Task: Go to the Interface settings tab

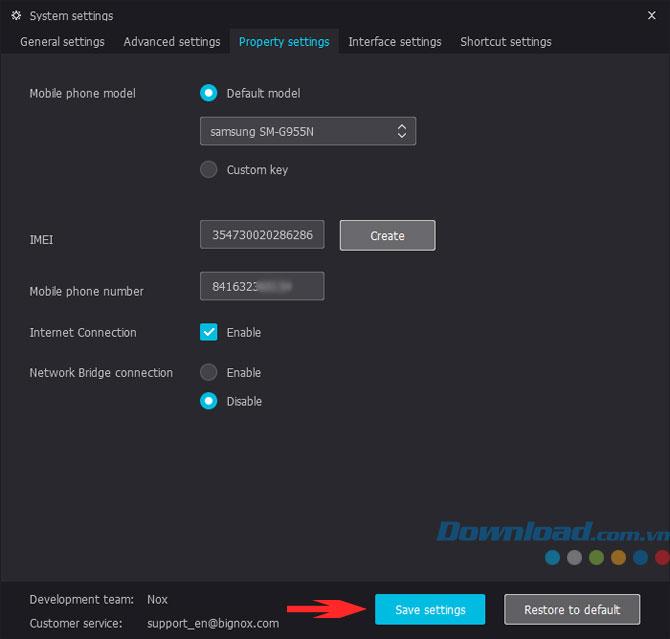Action: (395, 42)
